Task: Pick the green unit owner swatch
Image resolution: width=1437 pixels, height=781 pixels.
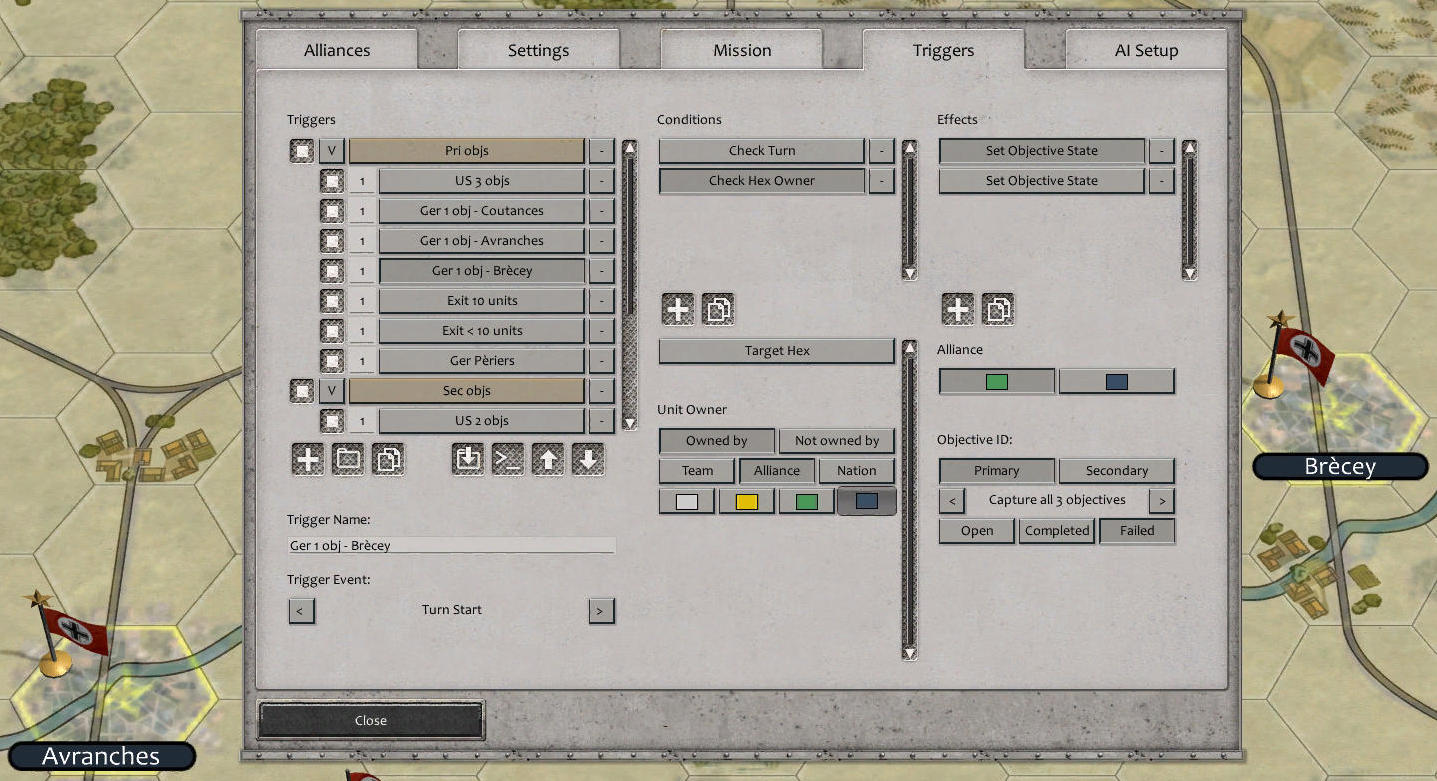Action: point(807,501)
